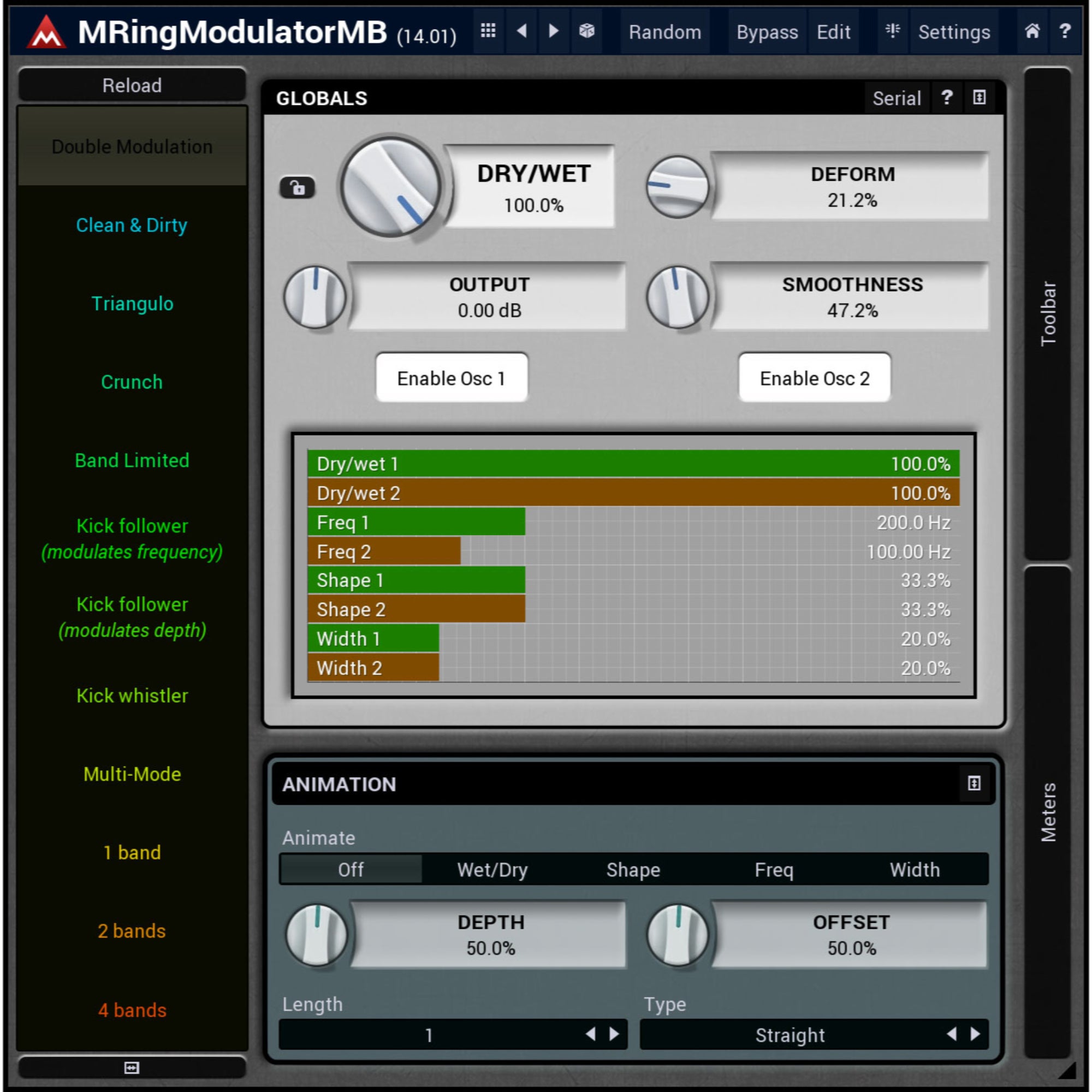Click the Dry/wet 1 bar

[633, 464]
